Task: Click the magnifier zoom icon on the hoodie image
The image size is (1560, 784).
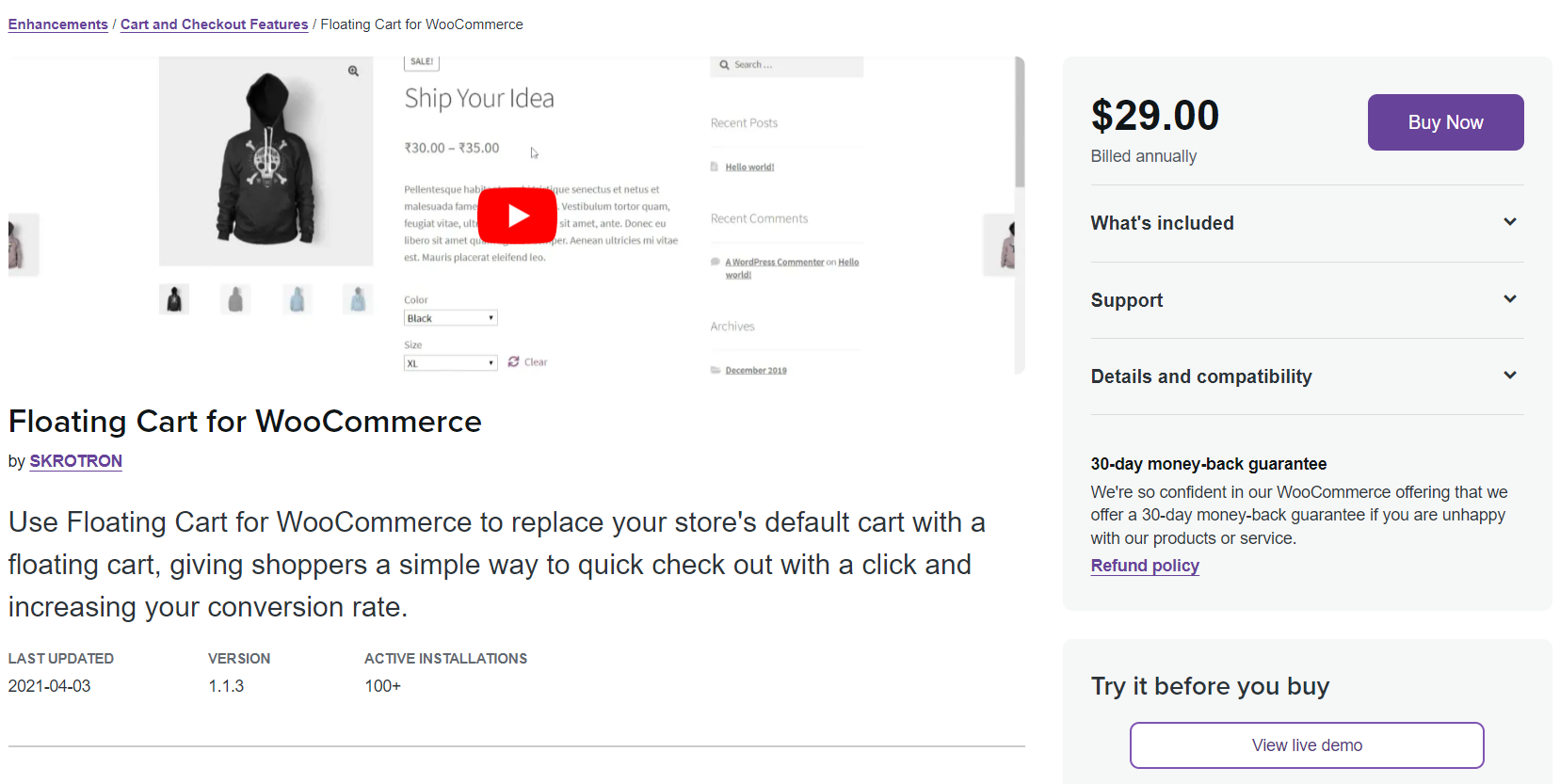Action: click(x=354, y=71)
